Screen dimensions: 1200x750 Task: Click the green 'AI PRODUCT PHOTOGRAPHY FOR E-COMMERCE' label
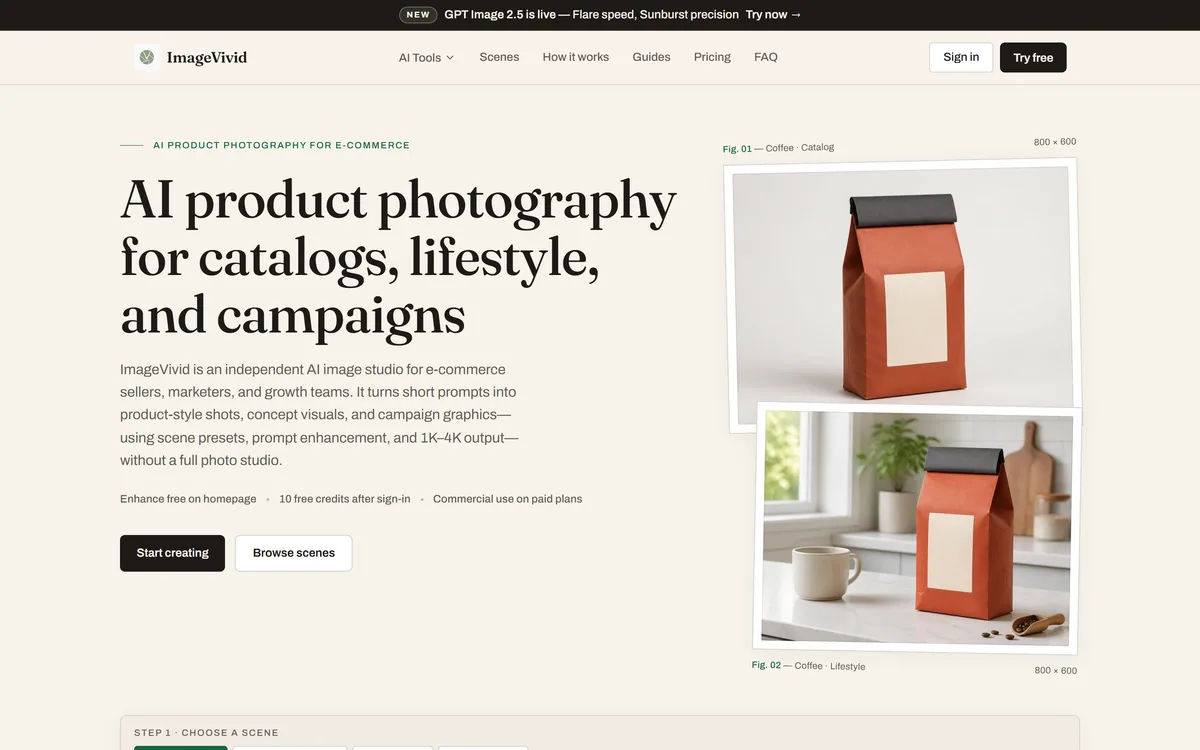281,145
